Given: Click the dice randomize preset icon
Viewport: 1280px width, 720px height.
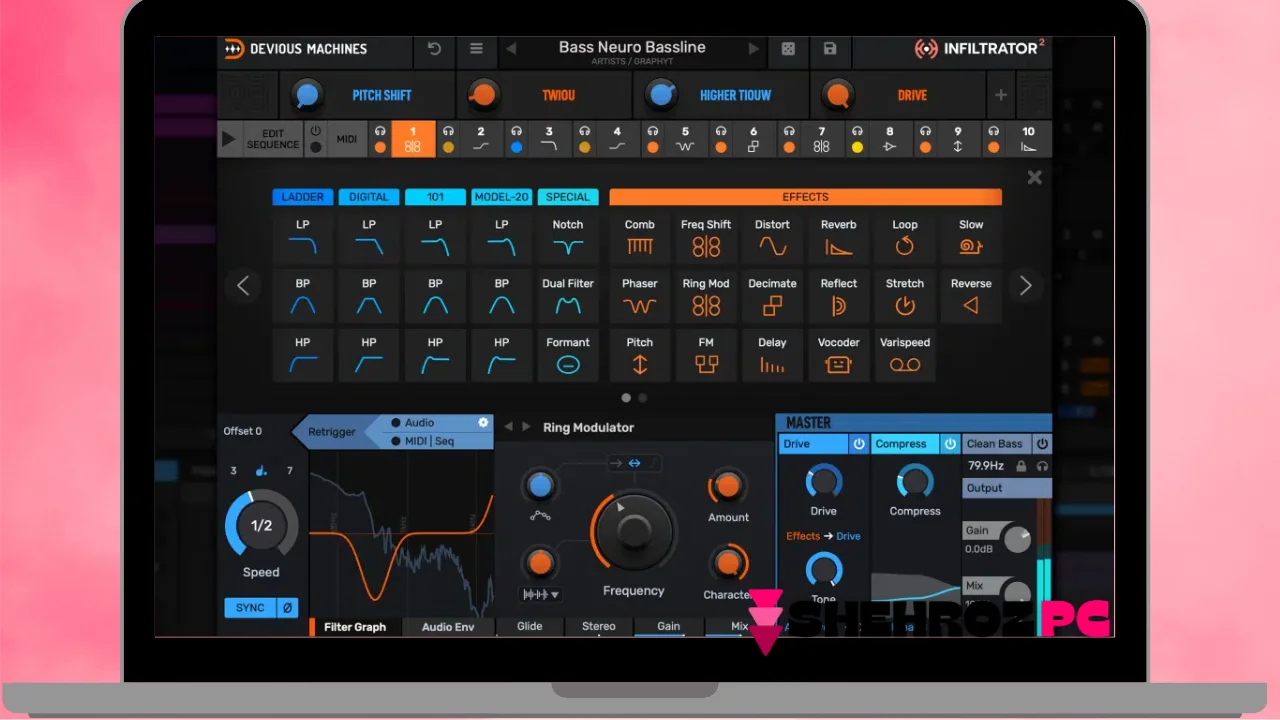Looking at the screenshot, I should coord(788,48).
